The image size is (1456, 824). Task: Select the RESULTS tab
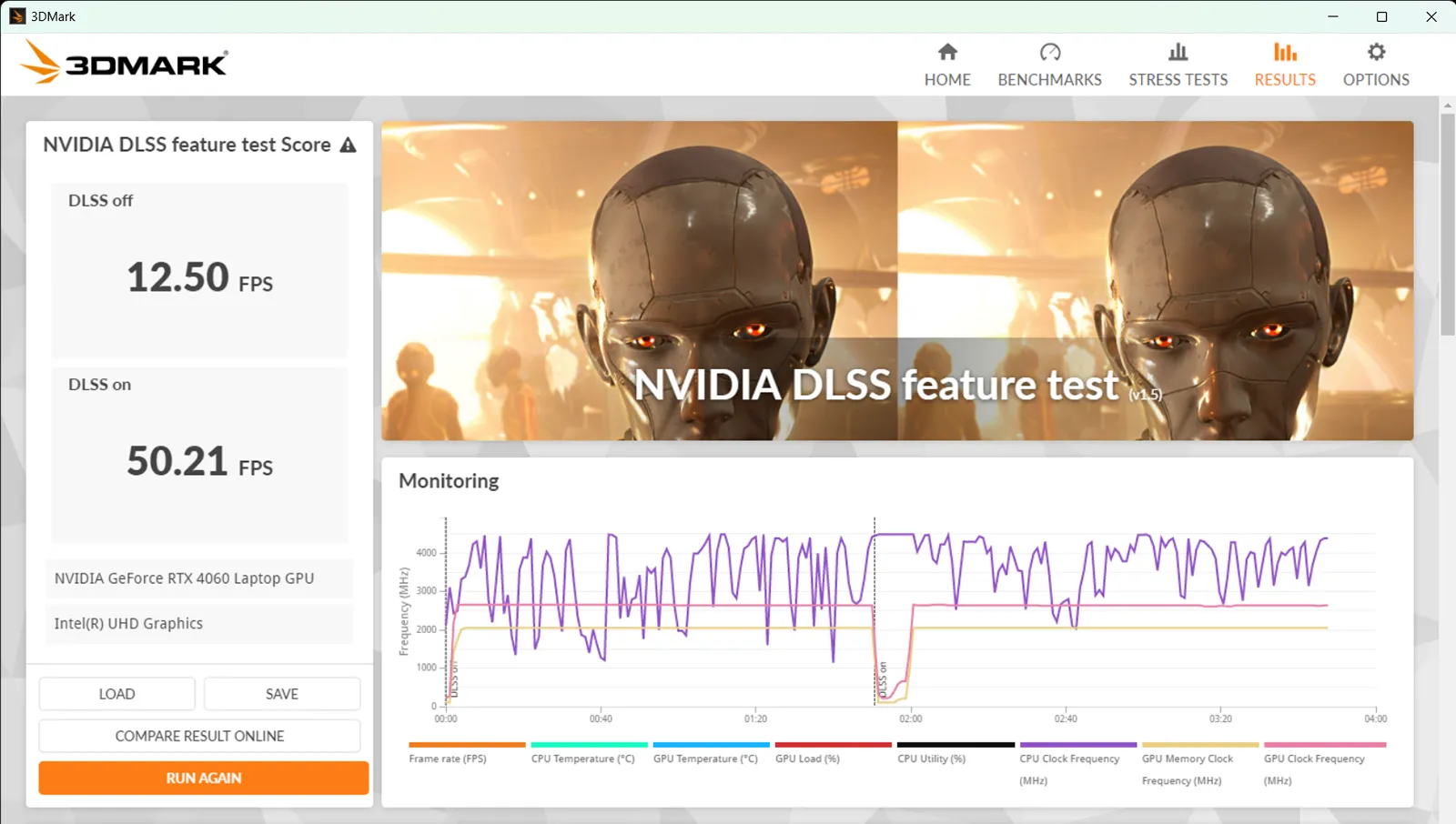(1285, 65)
